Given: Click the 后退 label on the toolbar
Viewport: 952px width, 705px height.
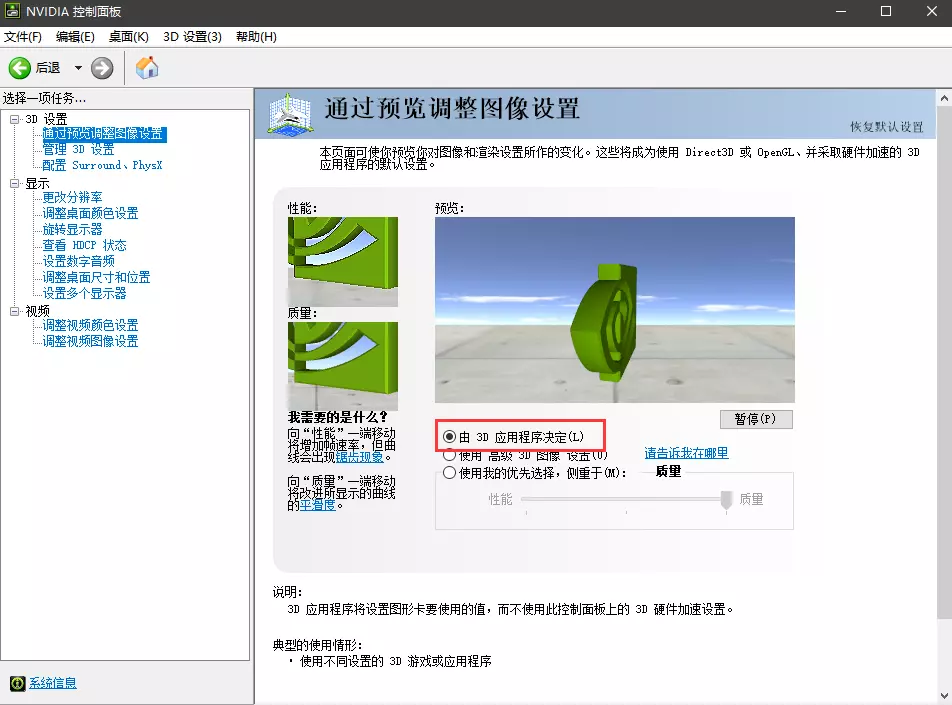Looking at the screenshot, I should (47, 68).
